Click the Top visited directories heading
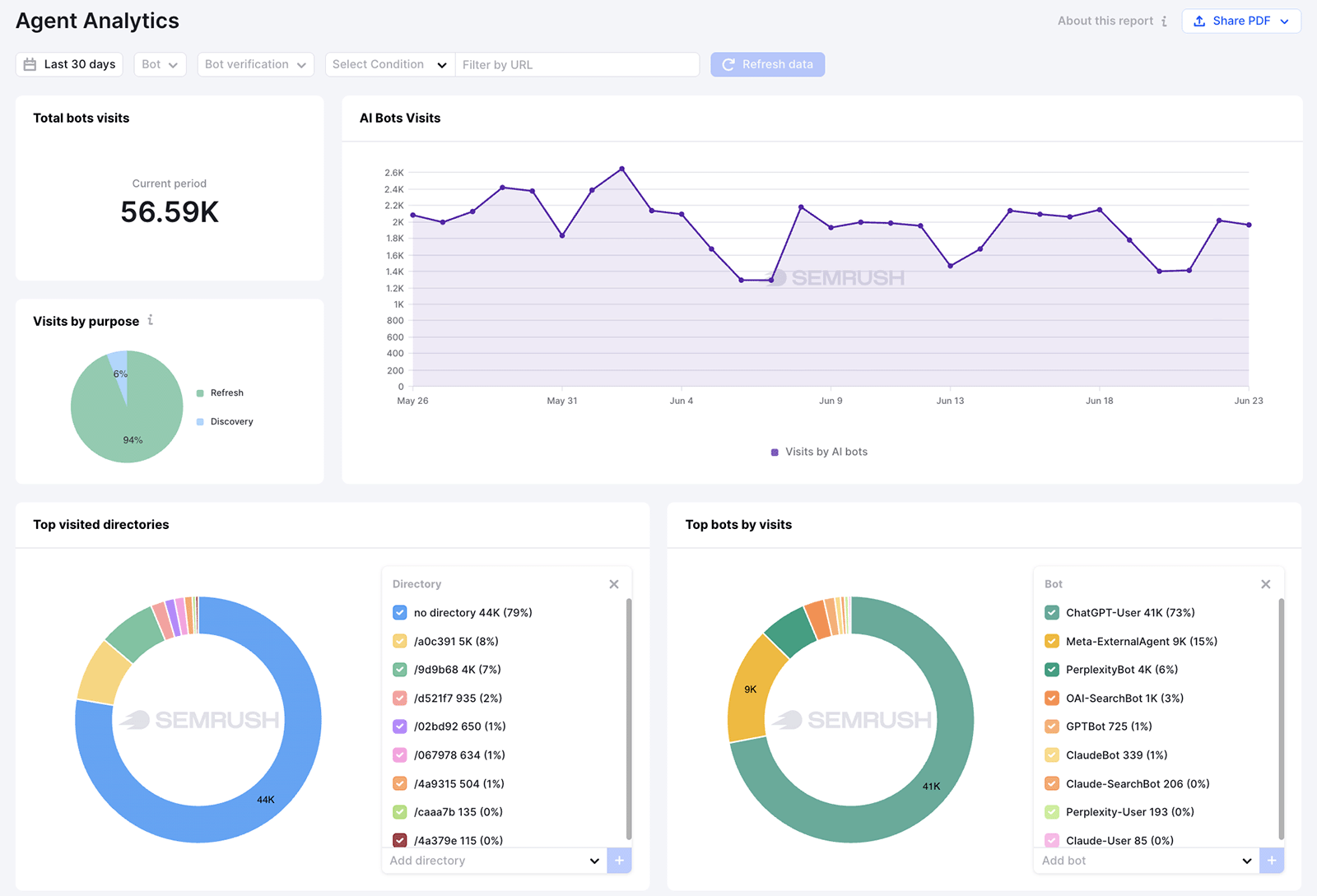 [x=101, y=525]
